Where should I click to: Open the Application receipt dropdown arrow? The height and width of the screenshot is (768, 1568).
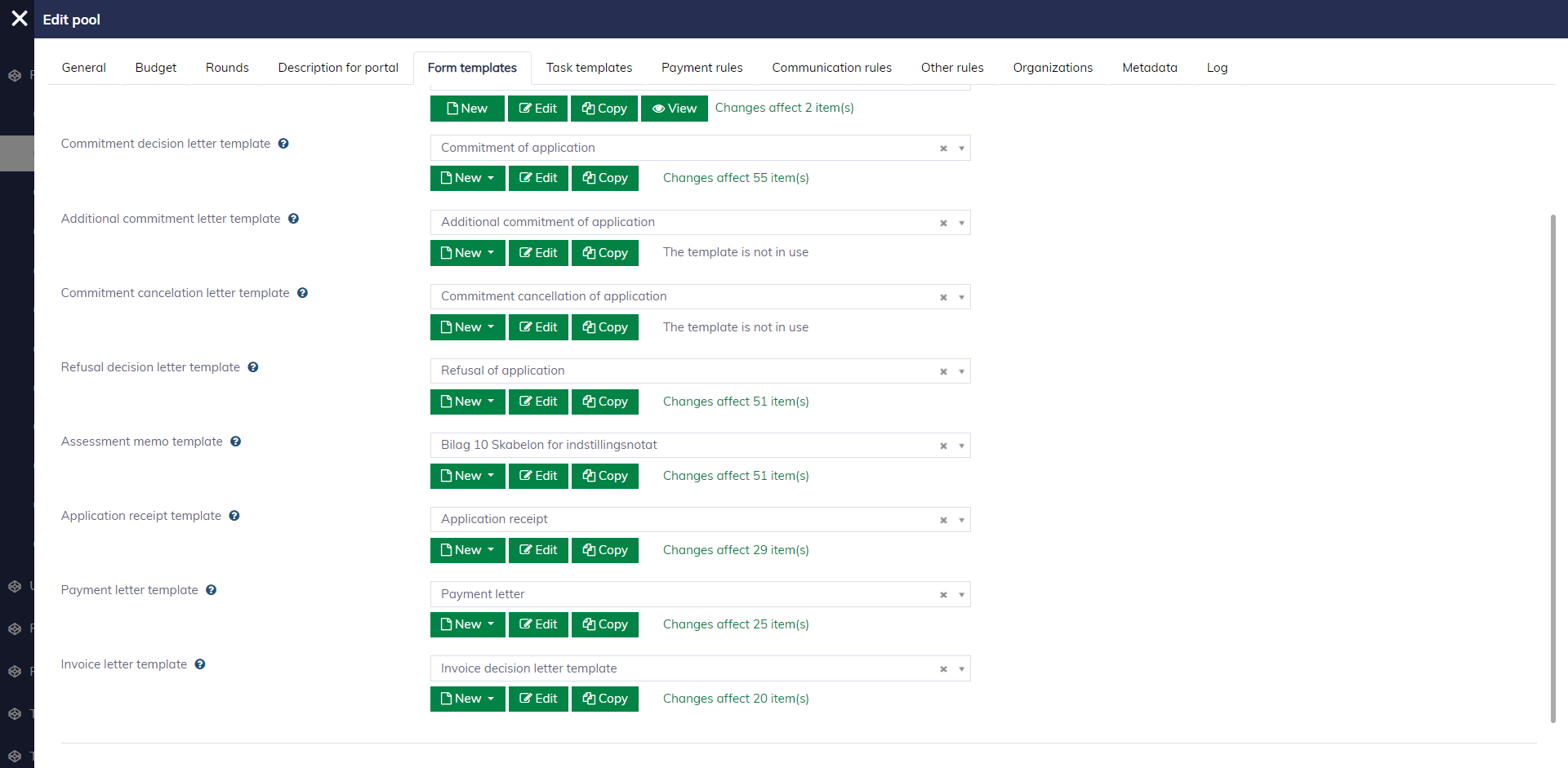[961, 520]
